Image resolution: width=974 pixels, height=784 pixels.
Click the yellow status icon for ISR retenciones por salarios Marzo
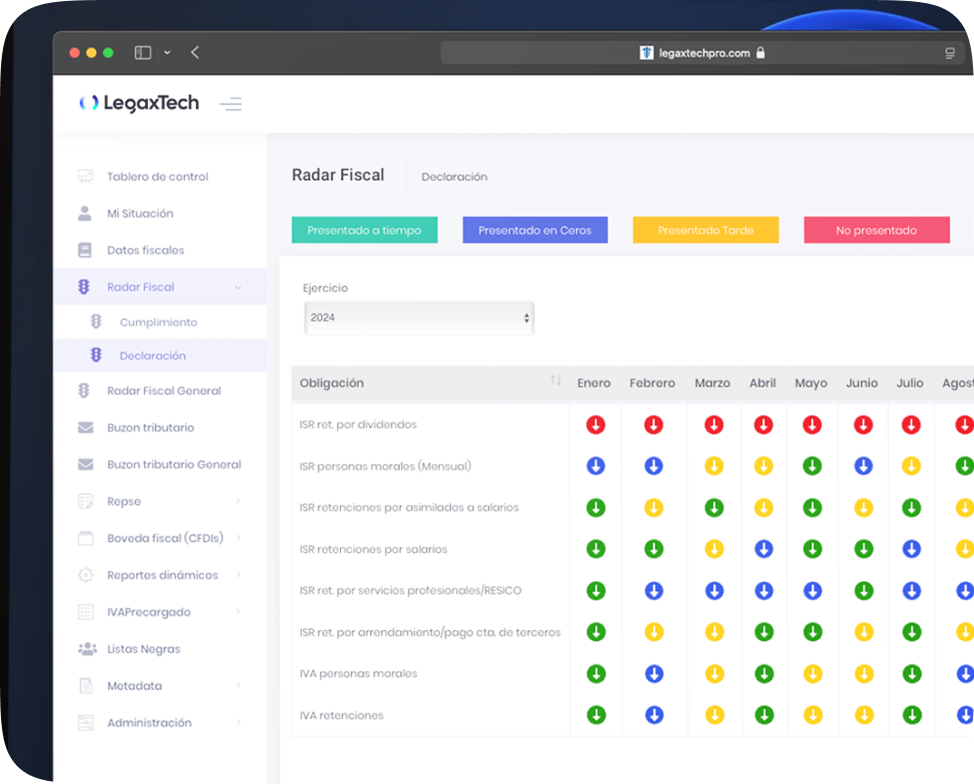point(713,549)
